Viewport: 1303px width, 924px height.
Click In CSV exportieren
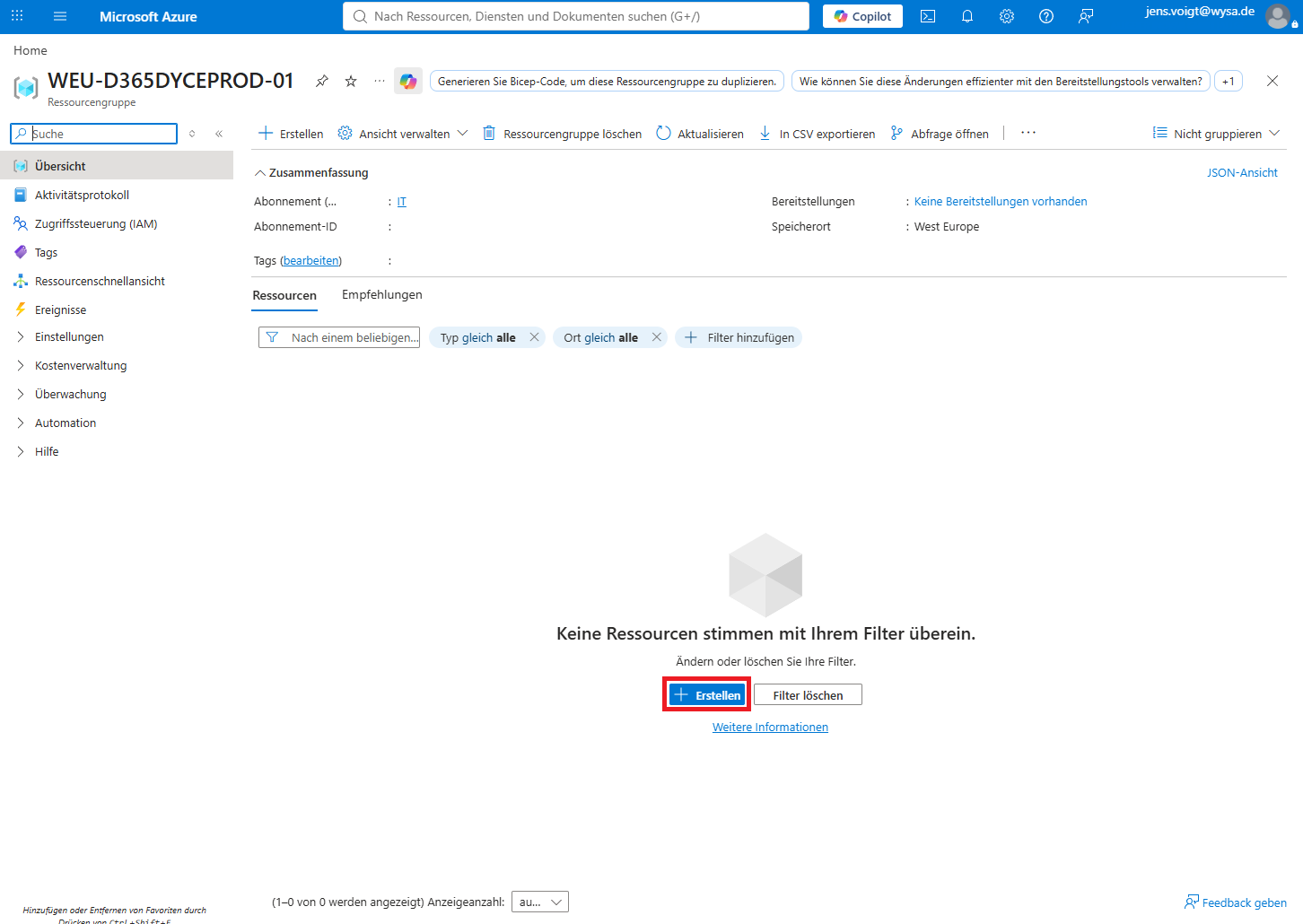click(818, 134)
